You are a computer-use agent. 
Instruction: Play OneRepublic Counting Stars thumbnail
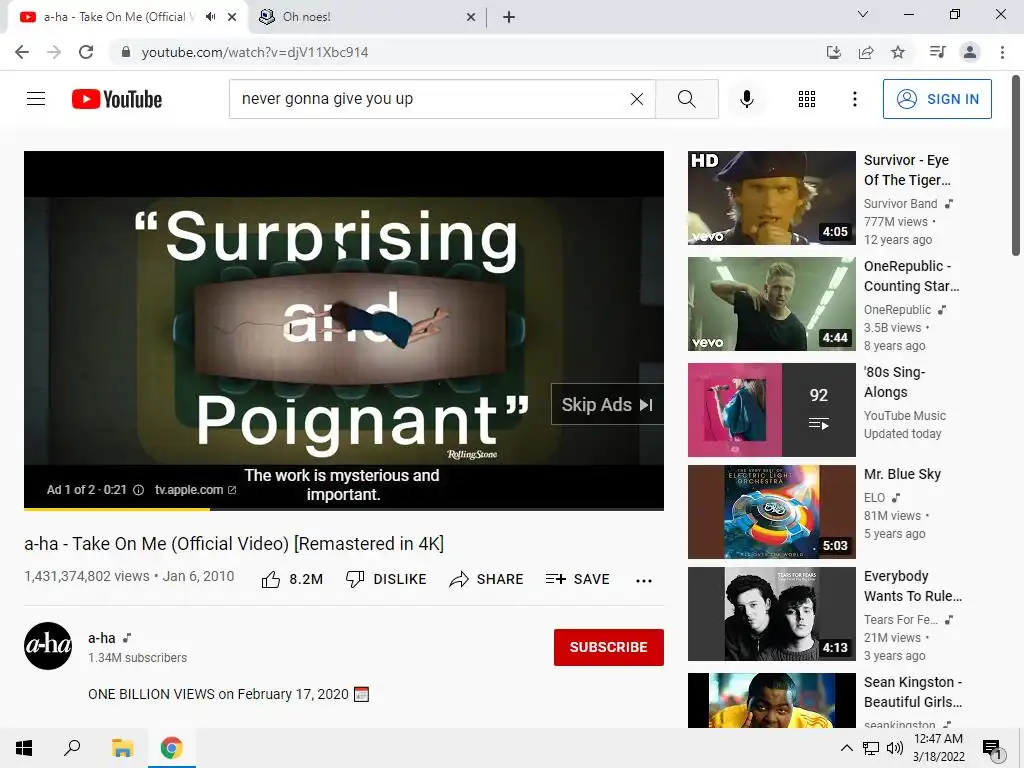771,304
